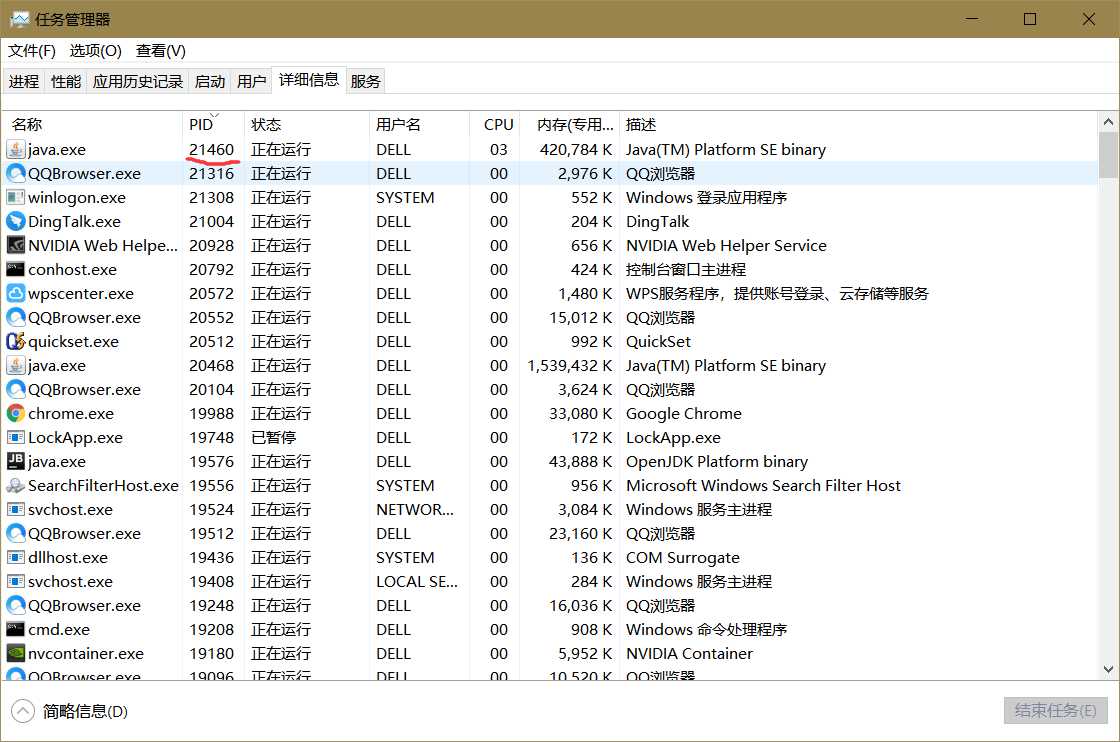
Task: Click the NETWOR... user name cell
Action: (414, 509)
